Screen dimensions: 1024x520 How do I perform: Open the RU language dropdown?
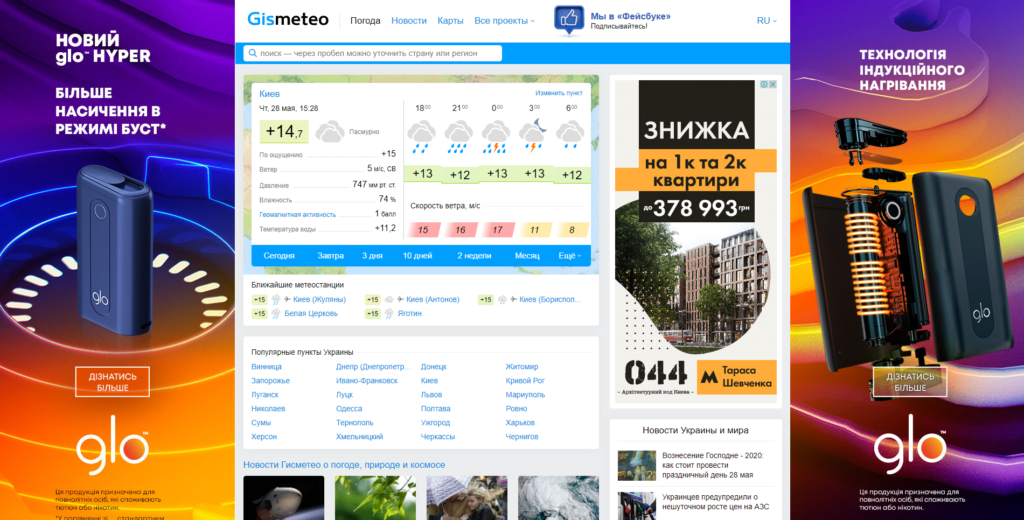[767, 20]
